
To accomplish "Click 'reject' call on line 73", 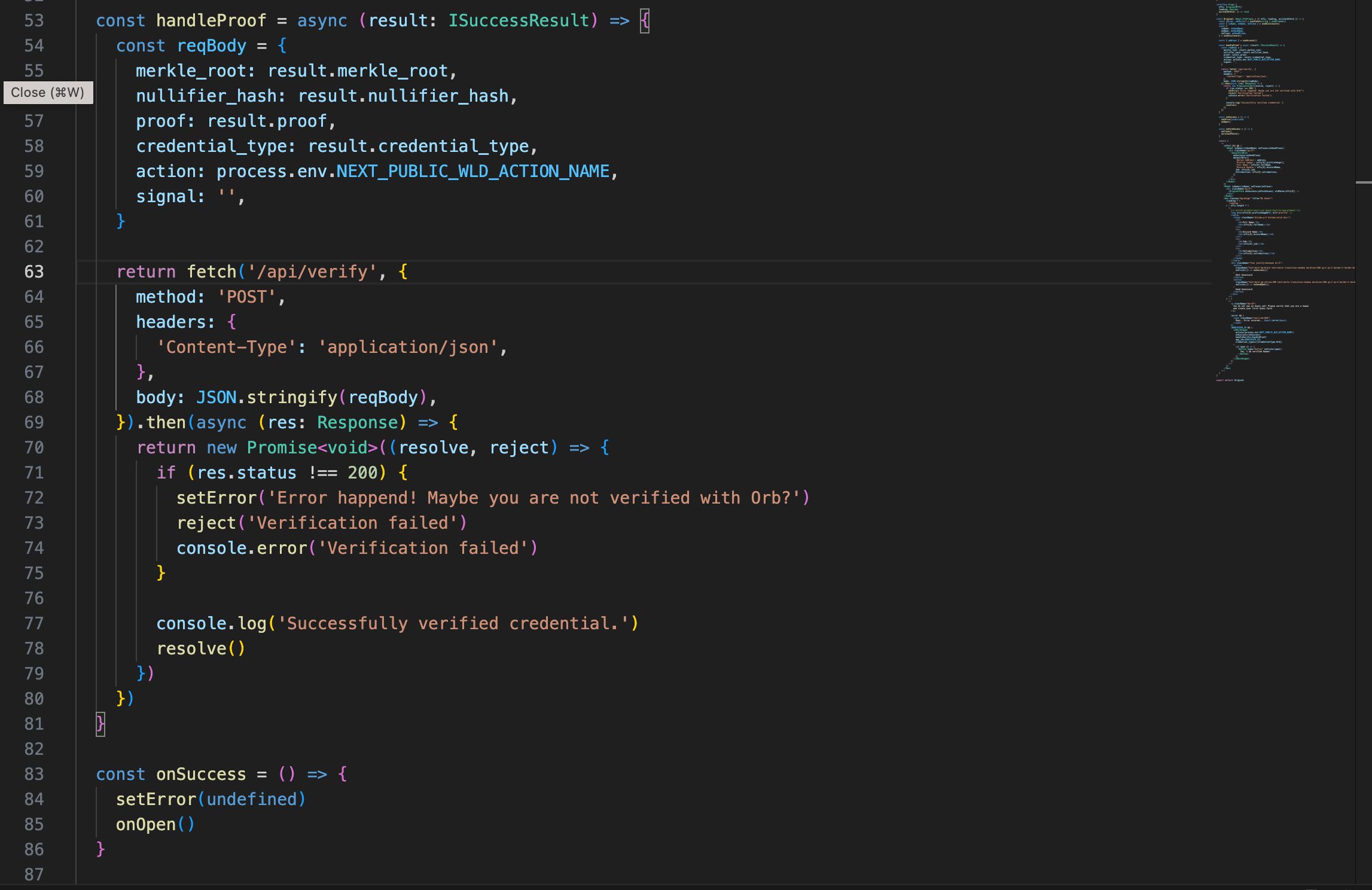I will tap(206, 523).
